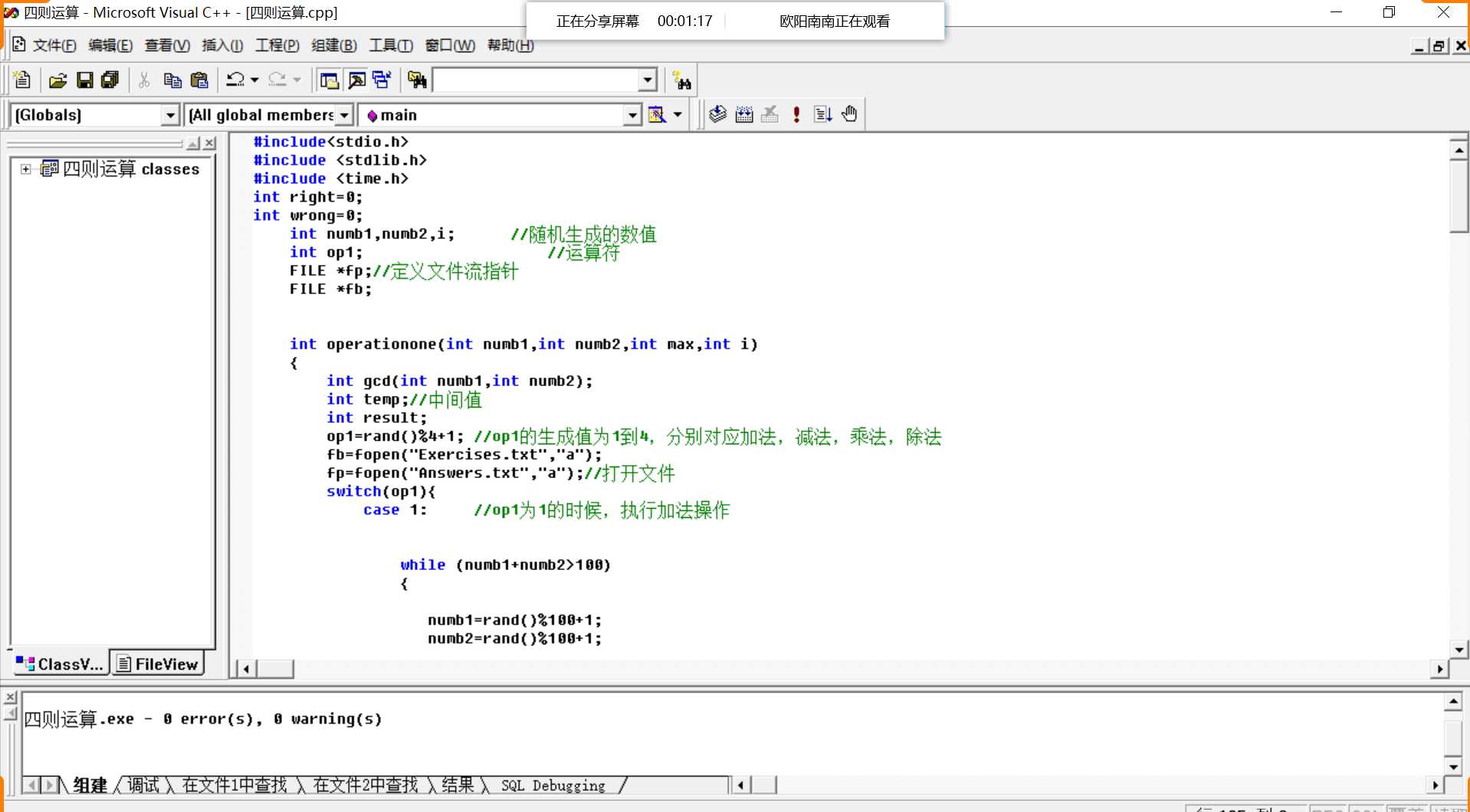Insert a breakpoint with hand icon
Viewport: 1470px width, 812px height.
pyautogui.click(x=849, y=115)
